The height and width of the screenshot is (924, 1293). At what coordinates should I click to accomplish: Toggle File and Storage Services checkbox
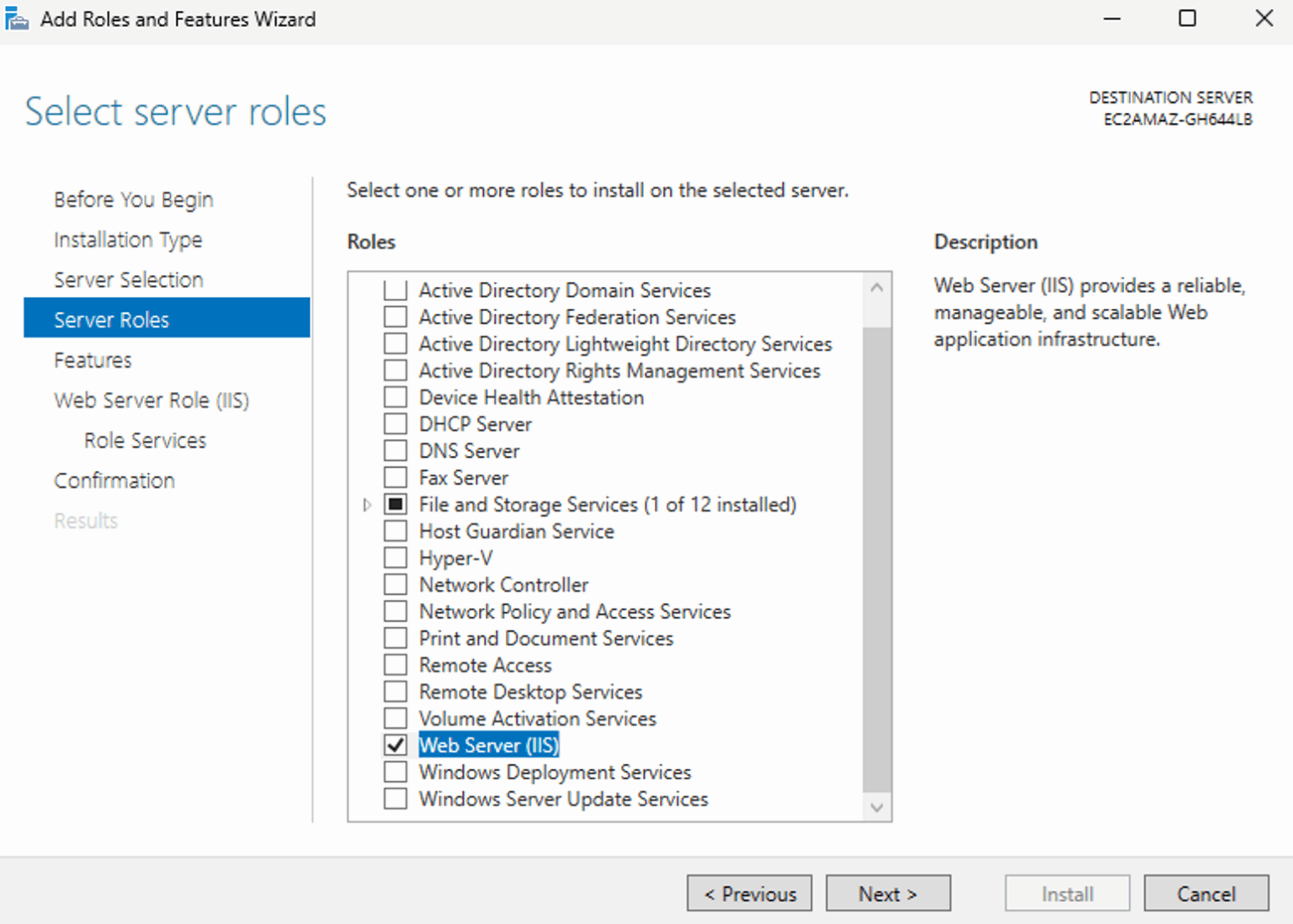point(395,505)
